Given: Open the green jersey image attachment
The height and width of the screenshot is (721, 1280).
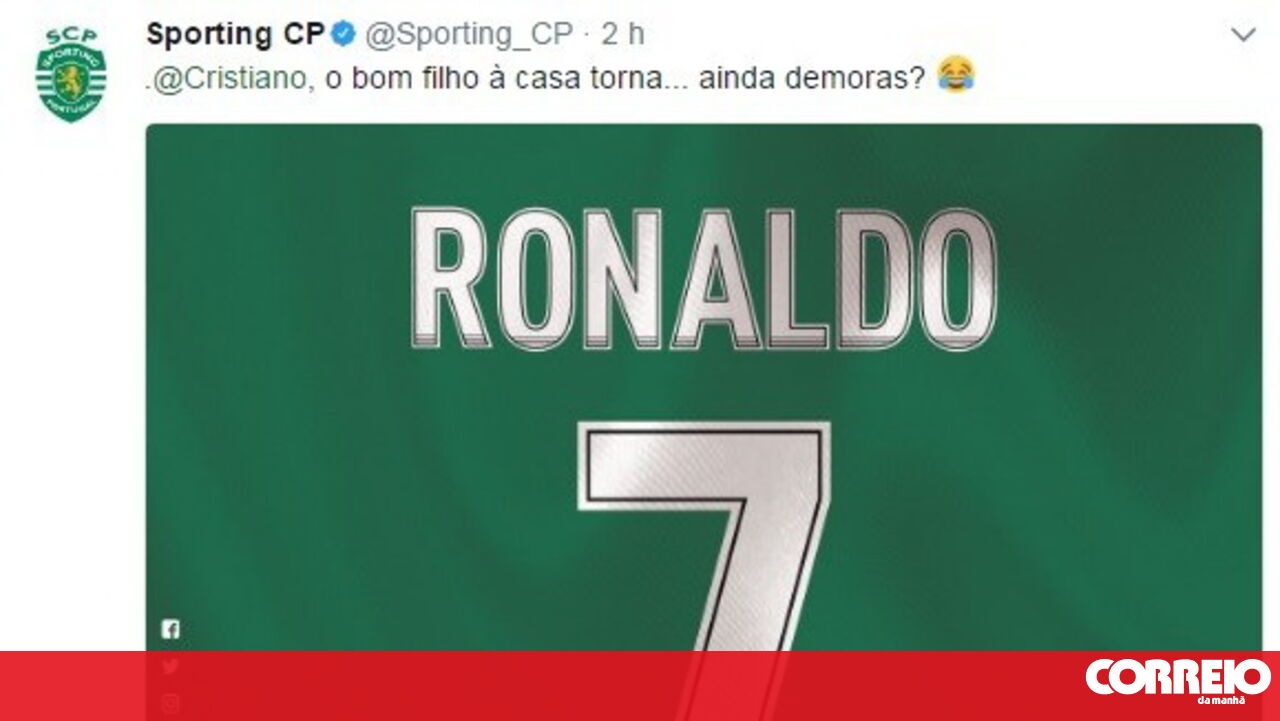Looking at the screenshot, I should point(703,388).
